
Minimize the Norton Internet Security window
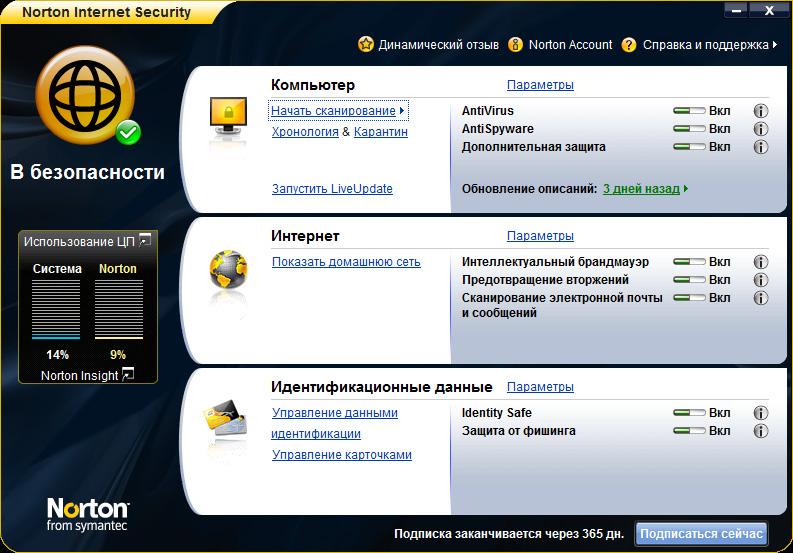736,10
